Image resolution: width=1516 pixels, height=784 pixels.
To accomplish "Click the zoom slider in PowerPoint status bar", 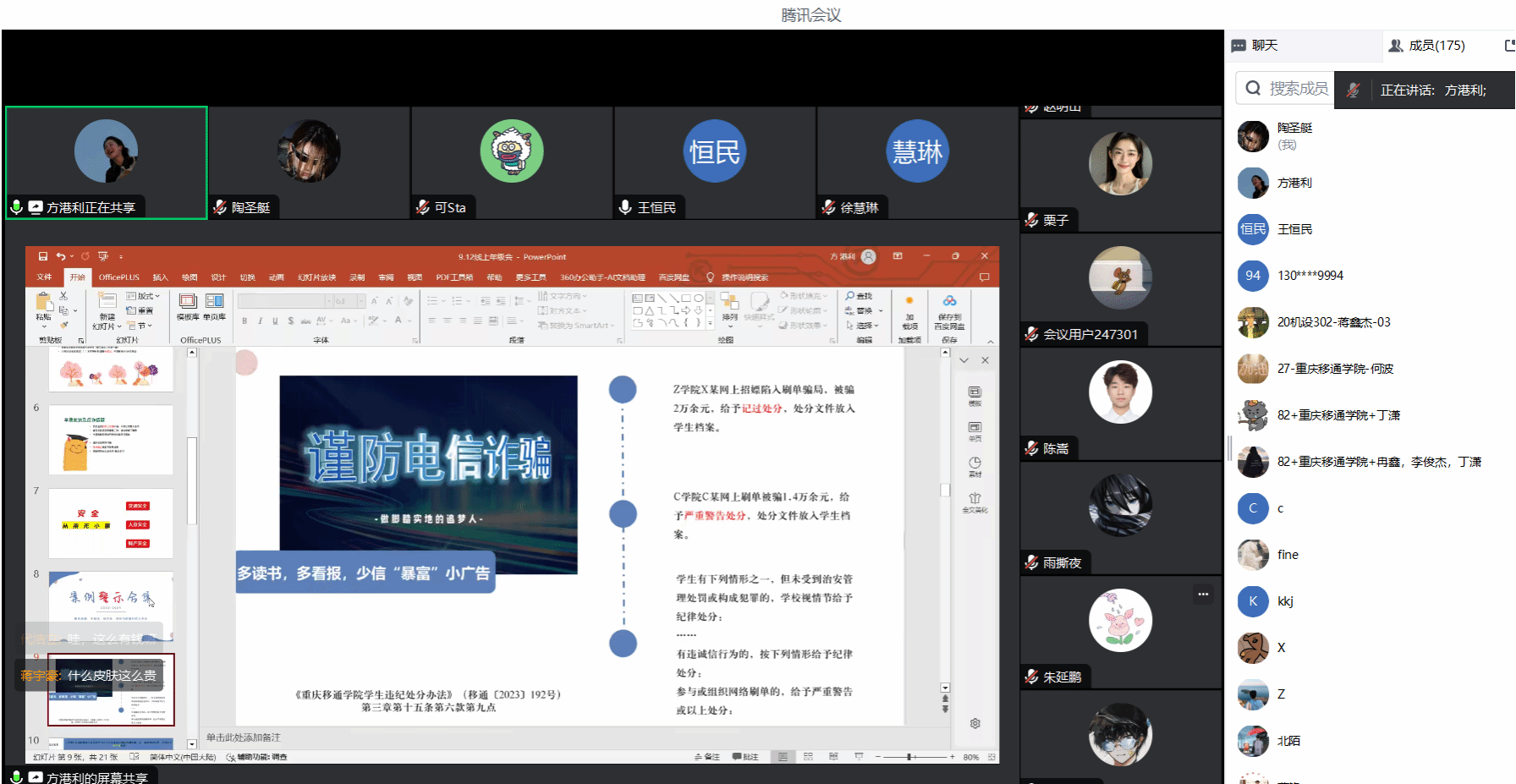I will pos(909,757).
